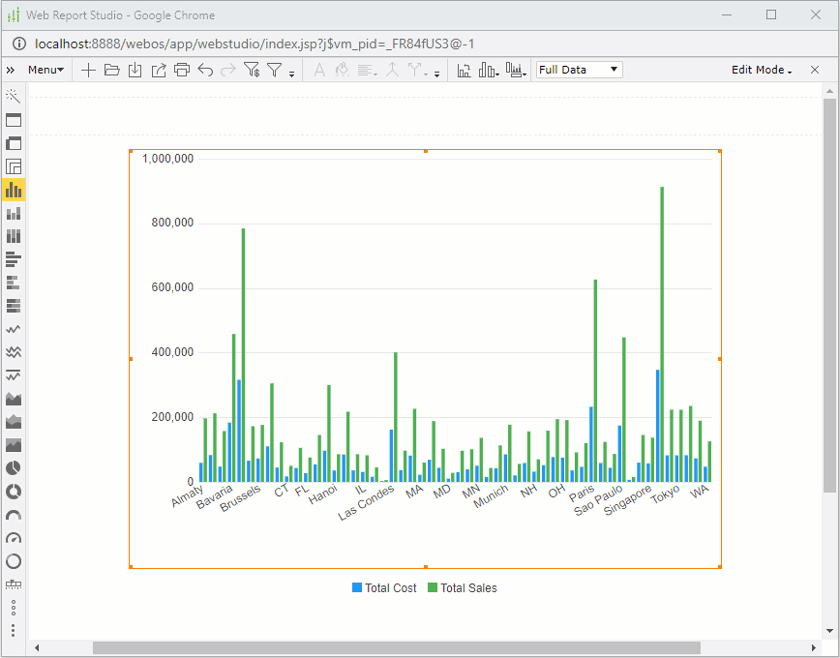Click the New report plus icon
The width and height of the screenshot is (840, 658).
tap(89, 70)
